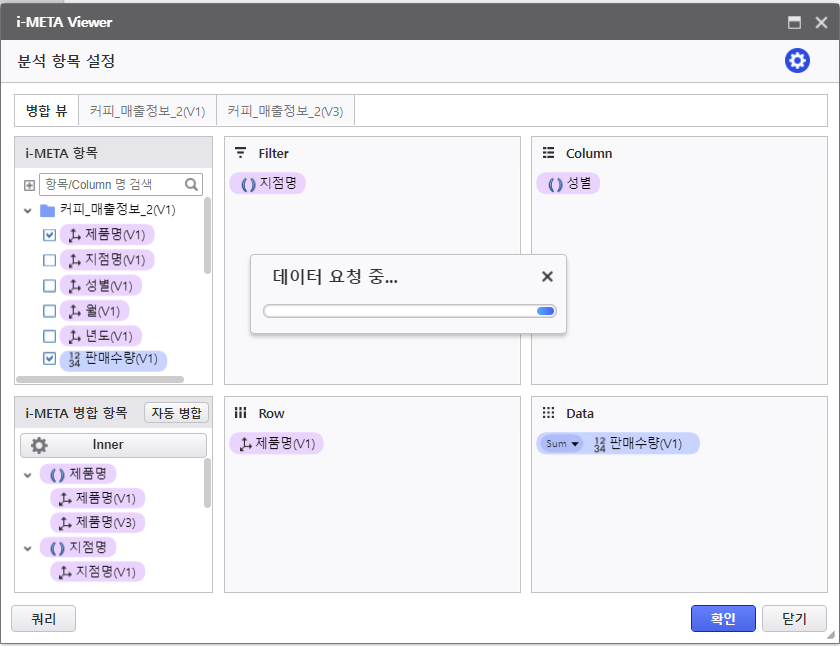This screenshot has width=840, height=646.
Task: Click the Filter funnel icon
Action: pyautogui.click(x=241, y=153)
